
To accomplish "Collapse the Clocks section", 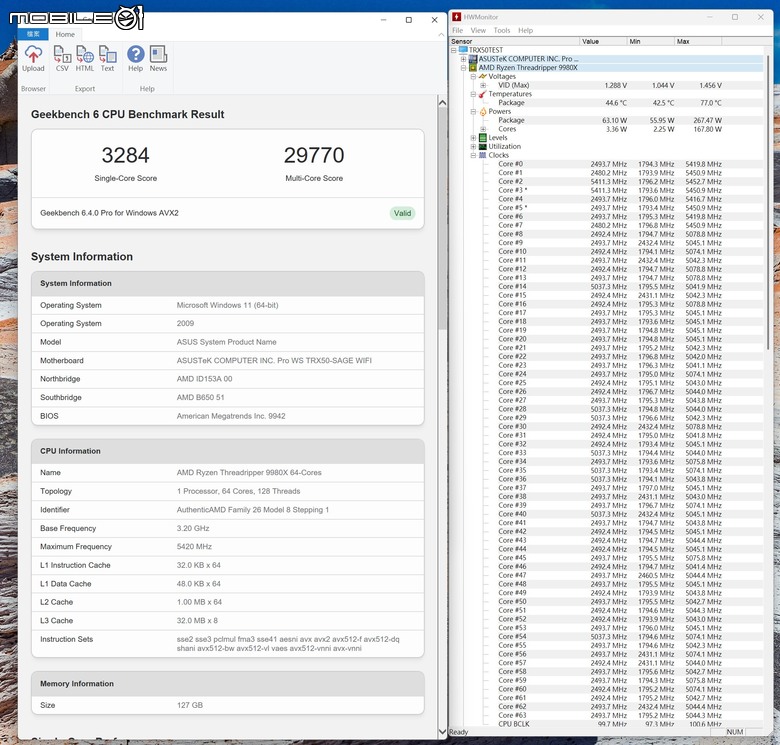I will coord(473,155).
